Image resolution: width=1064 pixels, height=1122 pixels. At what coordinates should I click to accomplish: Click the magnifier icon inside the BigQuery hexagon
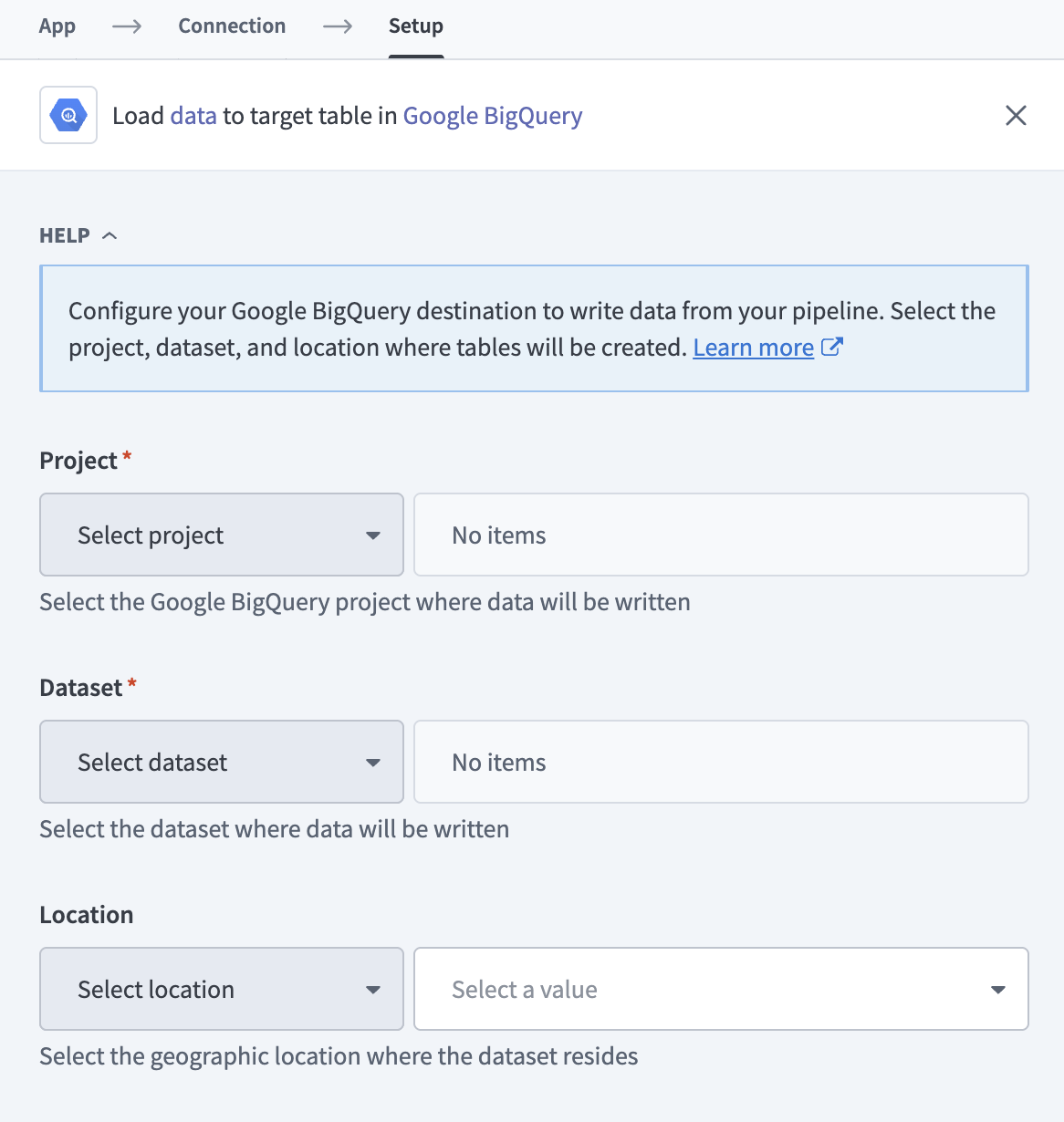(68, 115)
